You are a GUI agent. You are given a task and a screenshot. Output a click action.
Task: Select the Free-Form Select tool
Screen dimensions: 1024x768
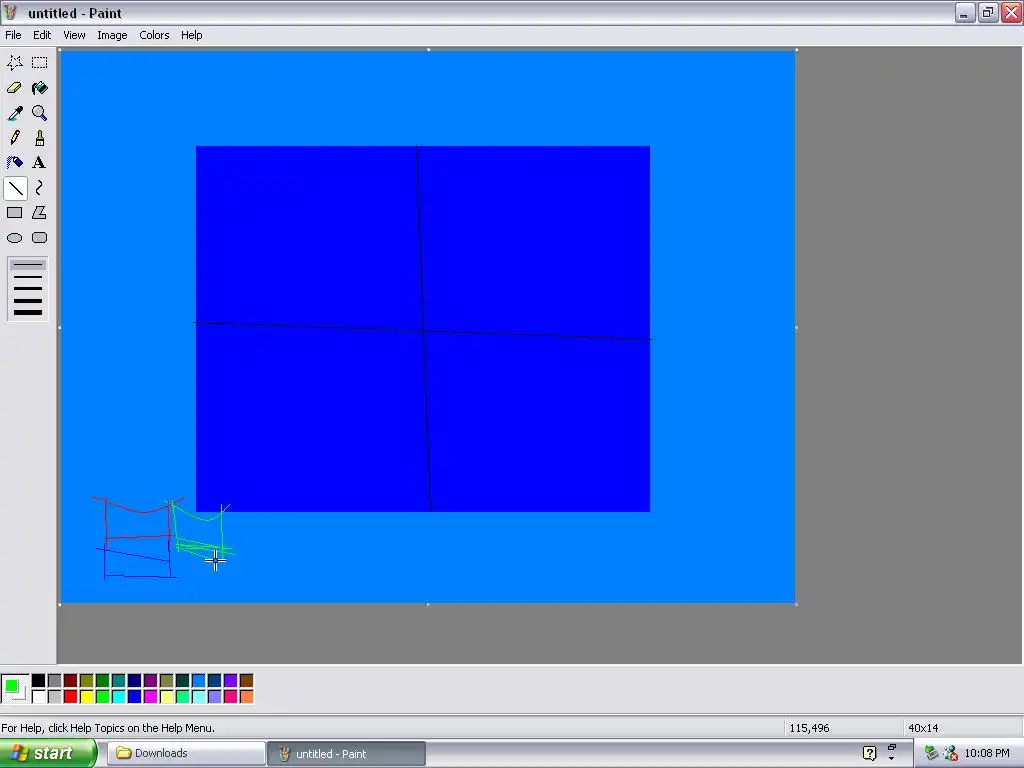click(15, 63)
